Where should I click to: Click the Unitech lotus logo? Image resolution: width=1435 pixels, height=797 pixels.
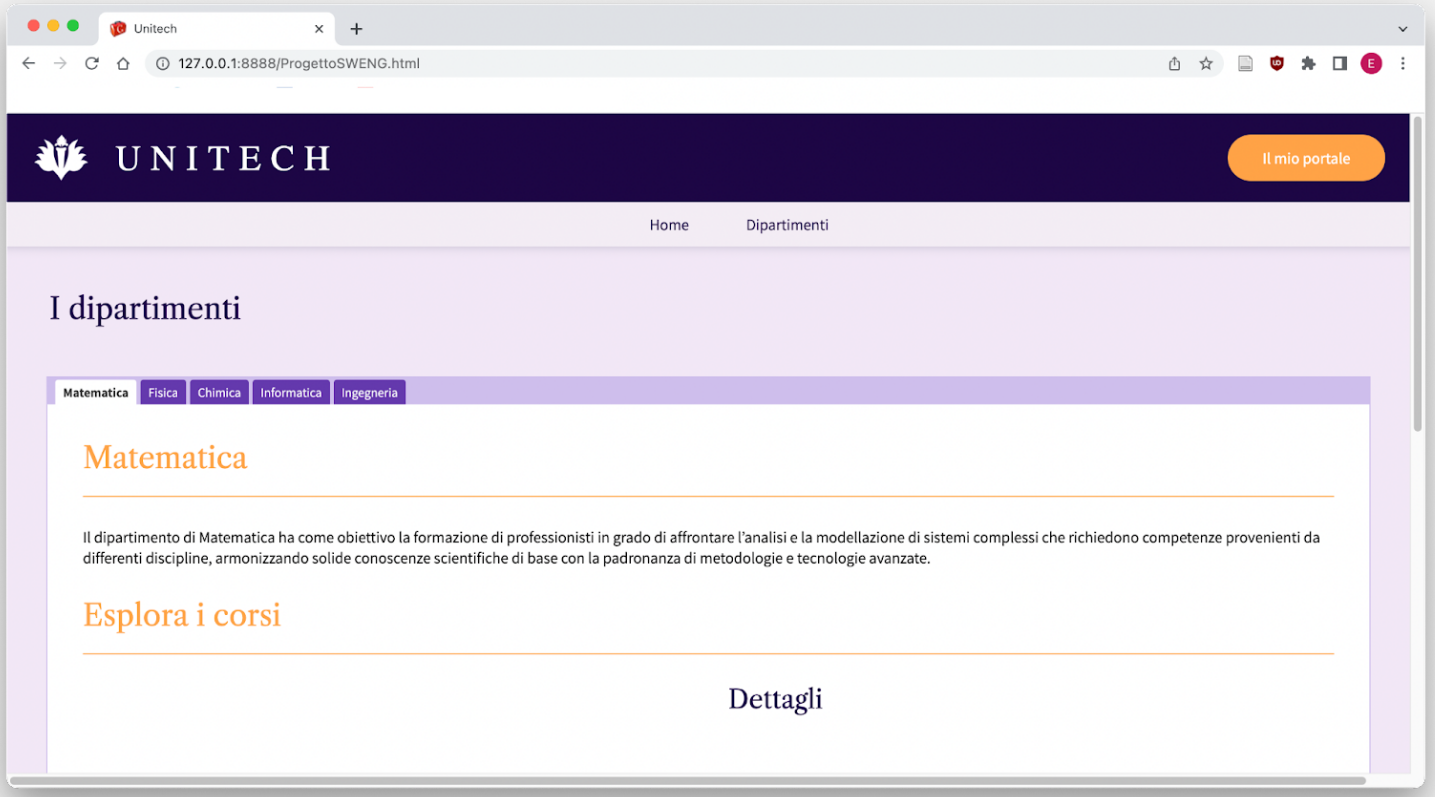61,158
